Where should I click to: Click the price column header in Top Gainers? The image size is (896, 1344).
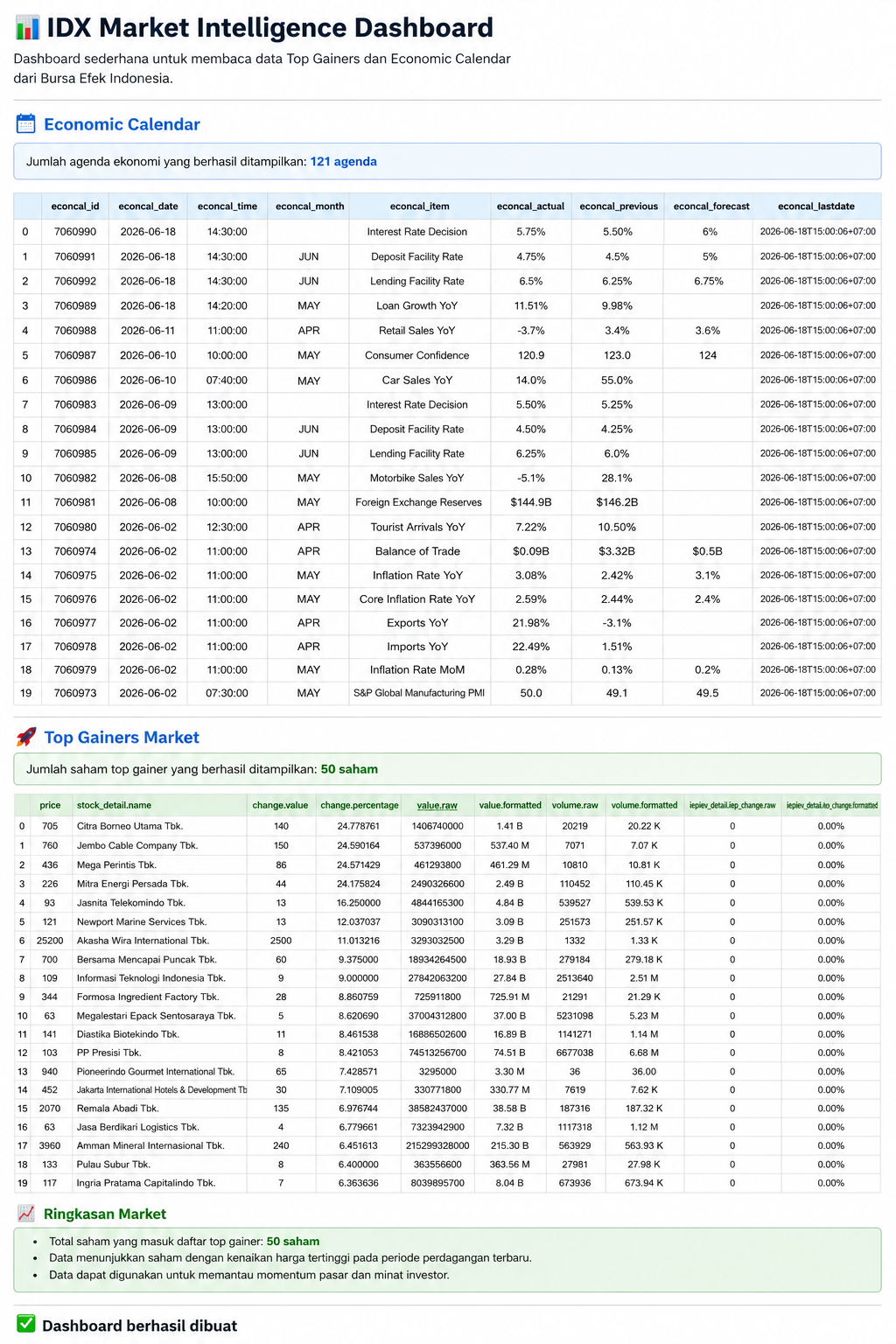pyautogui.click(x=50, y=805)
